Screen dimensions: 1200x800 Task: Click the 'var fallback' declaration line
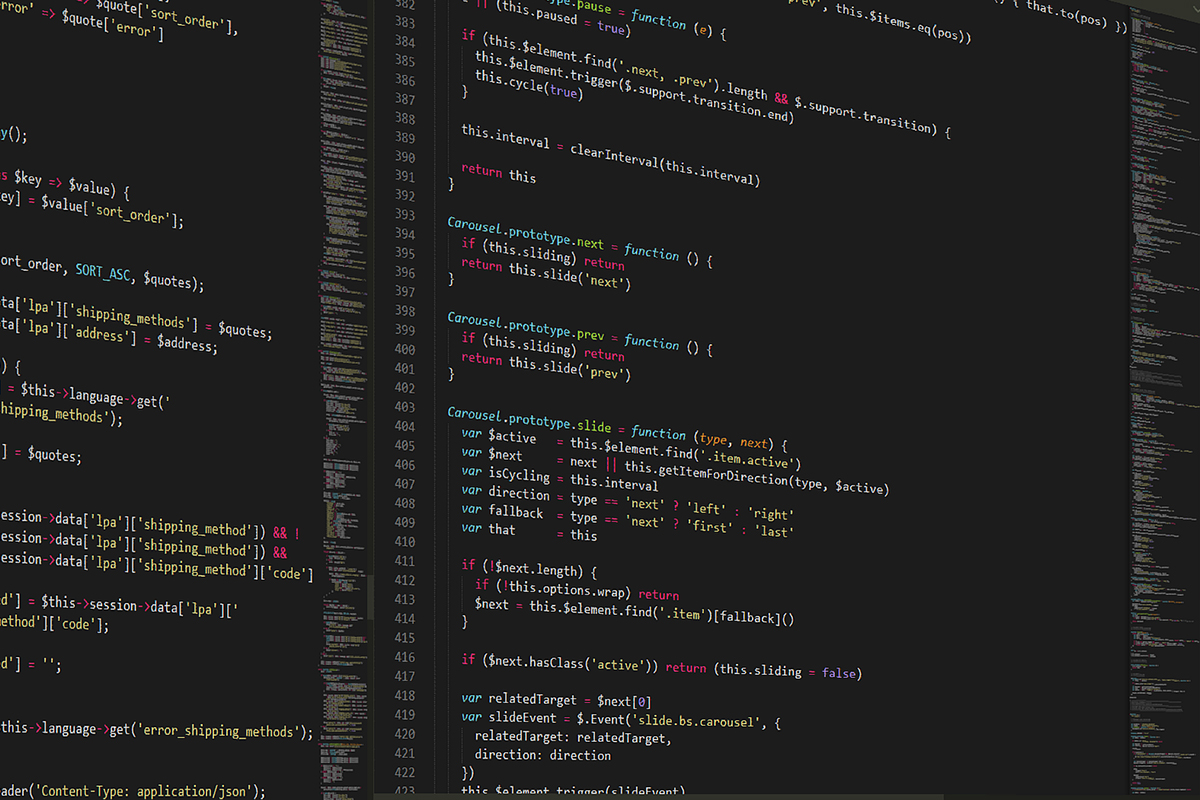coord(627,521)
